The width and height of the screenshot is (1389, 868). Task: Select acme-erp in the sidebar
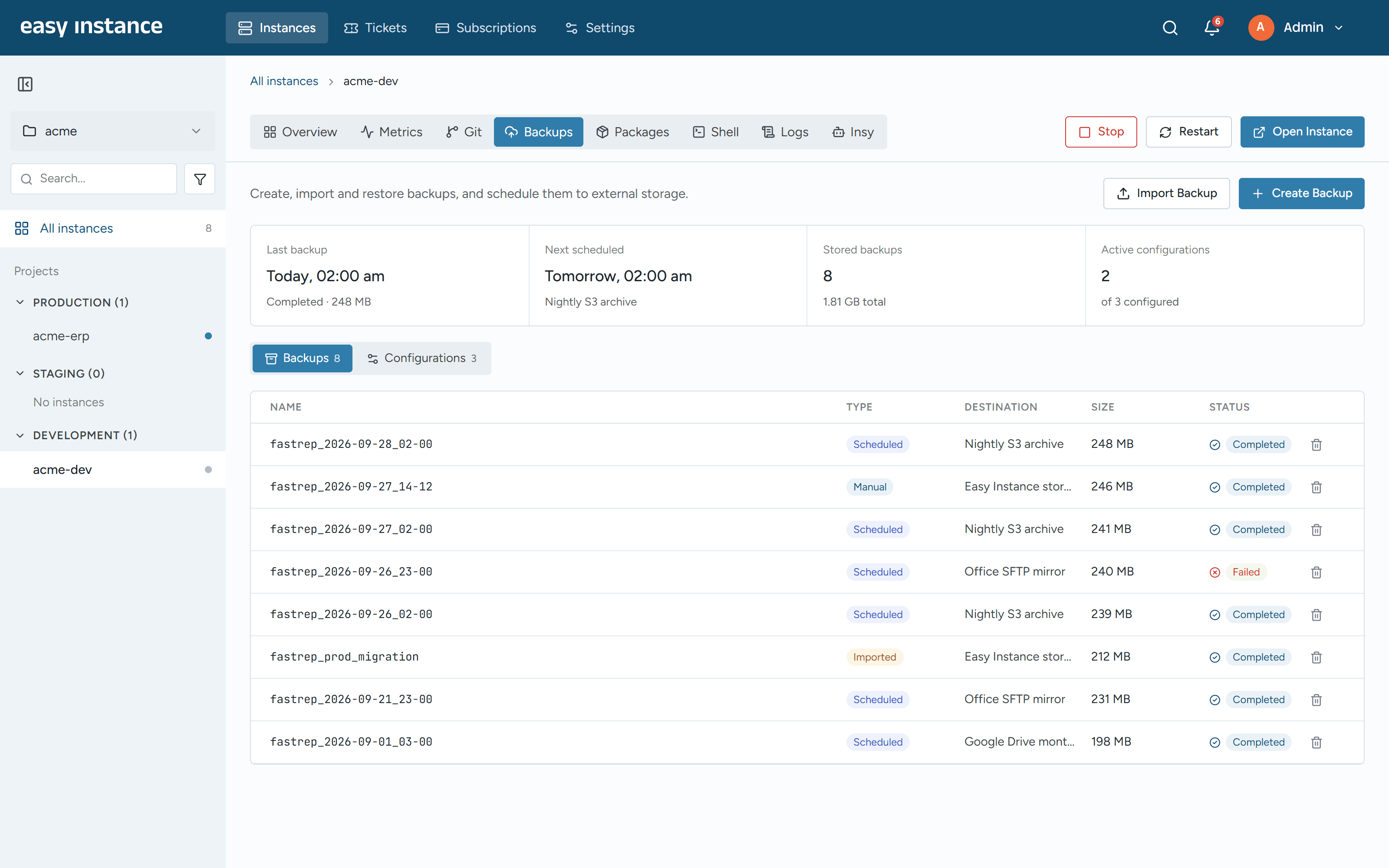click(x=112, y=336)
